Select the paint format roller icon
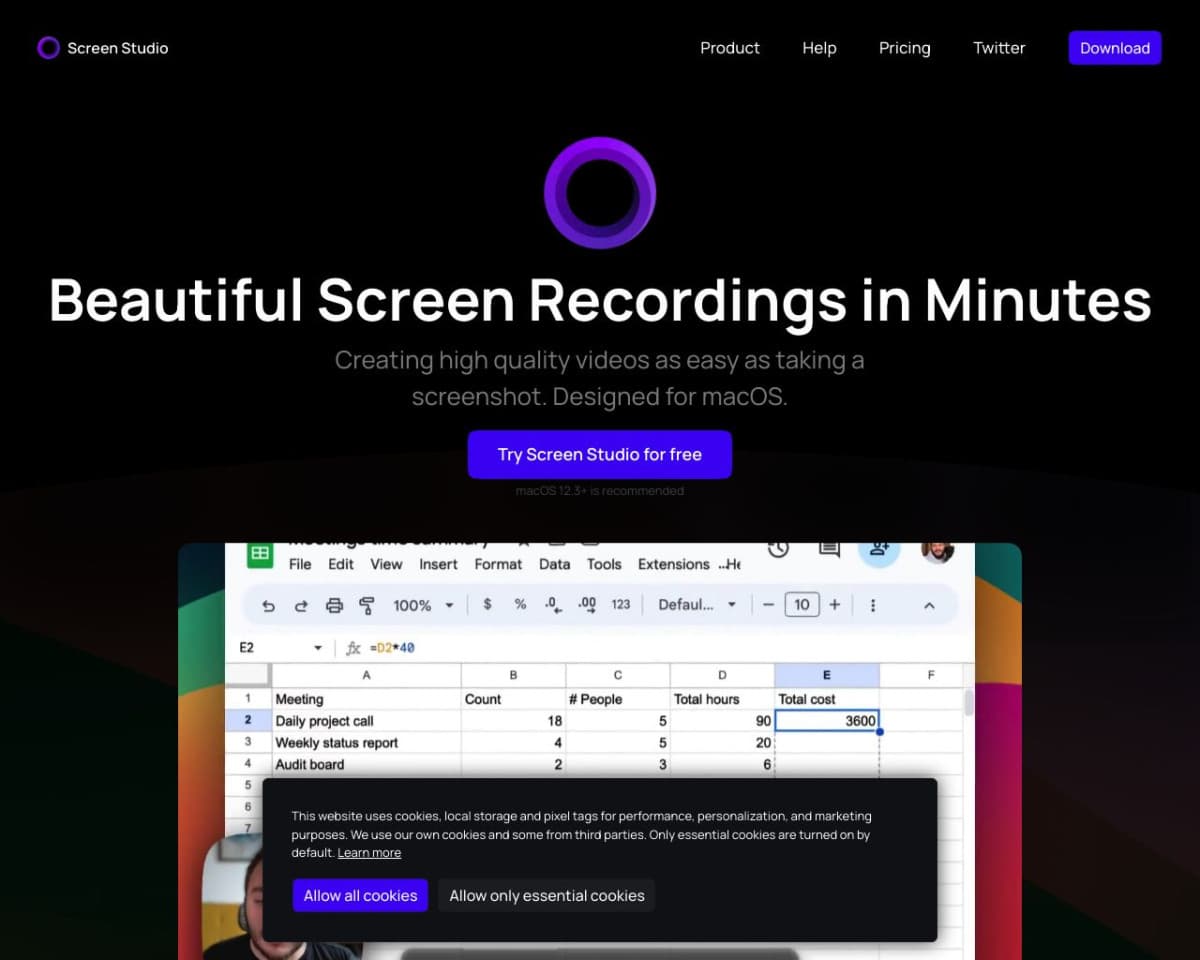 (x=367, y=605)
